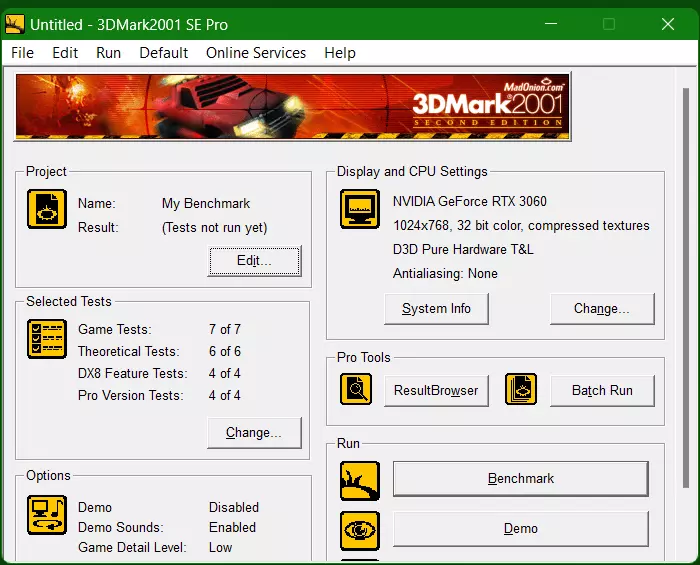Close the 3DMark2001 SE Pro window
The height and width of the screenshot is (565, 700).
click(668, 24)
